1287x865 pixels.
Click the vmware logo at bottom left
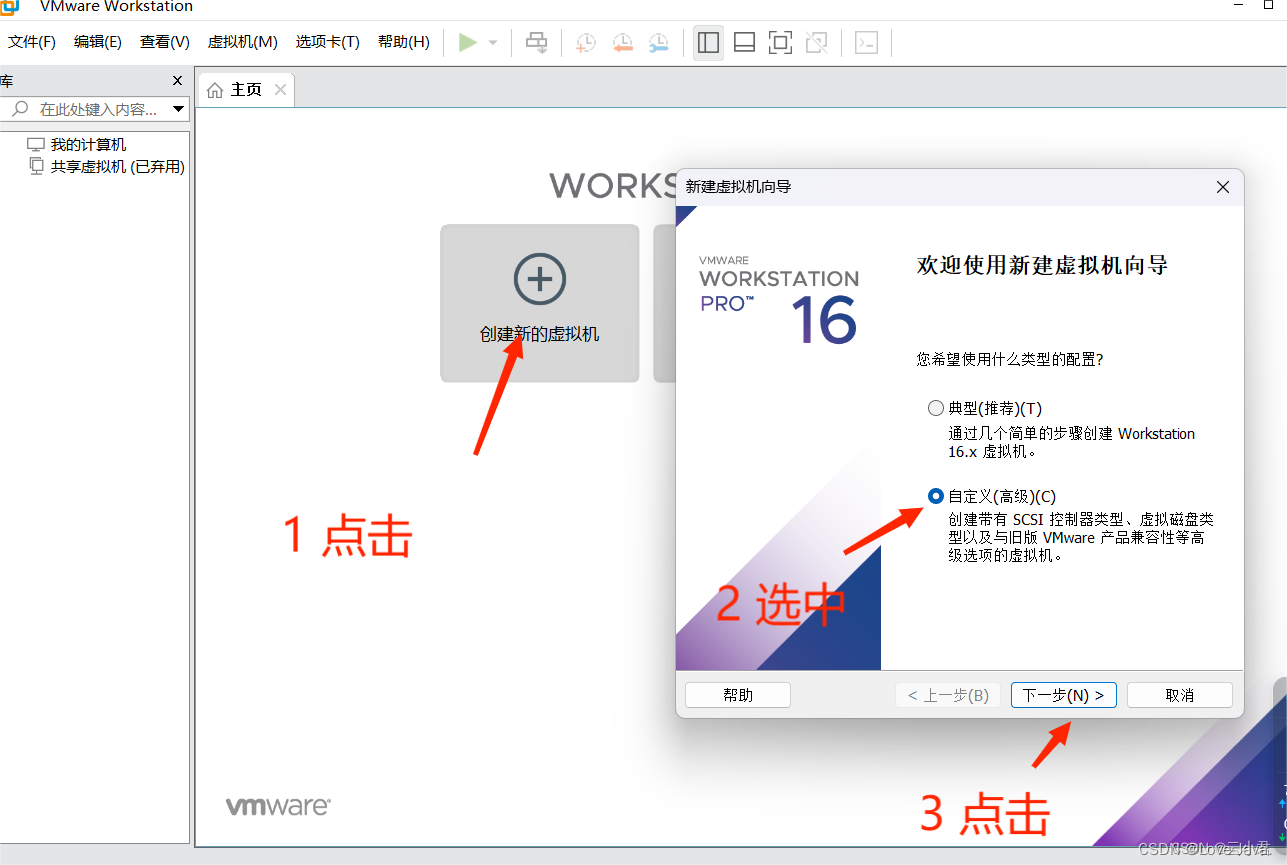coord(278,806)
